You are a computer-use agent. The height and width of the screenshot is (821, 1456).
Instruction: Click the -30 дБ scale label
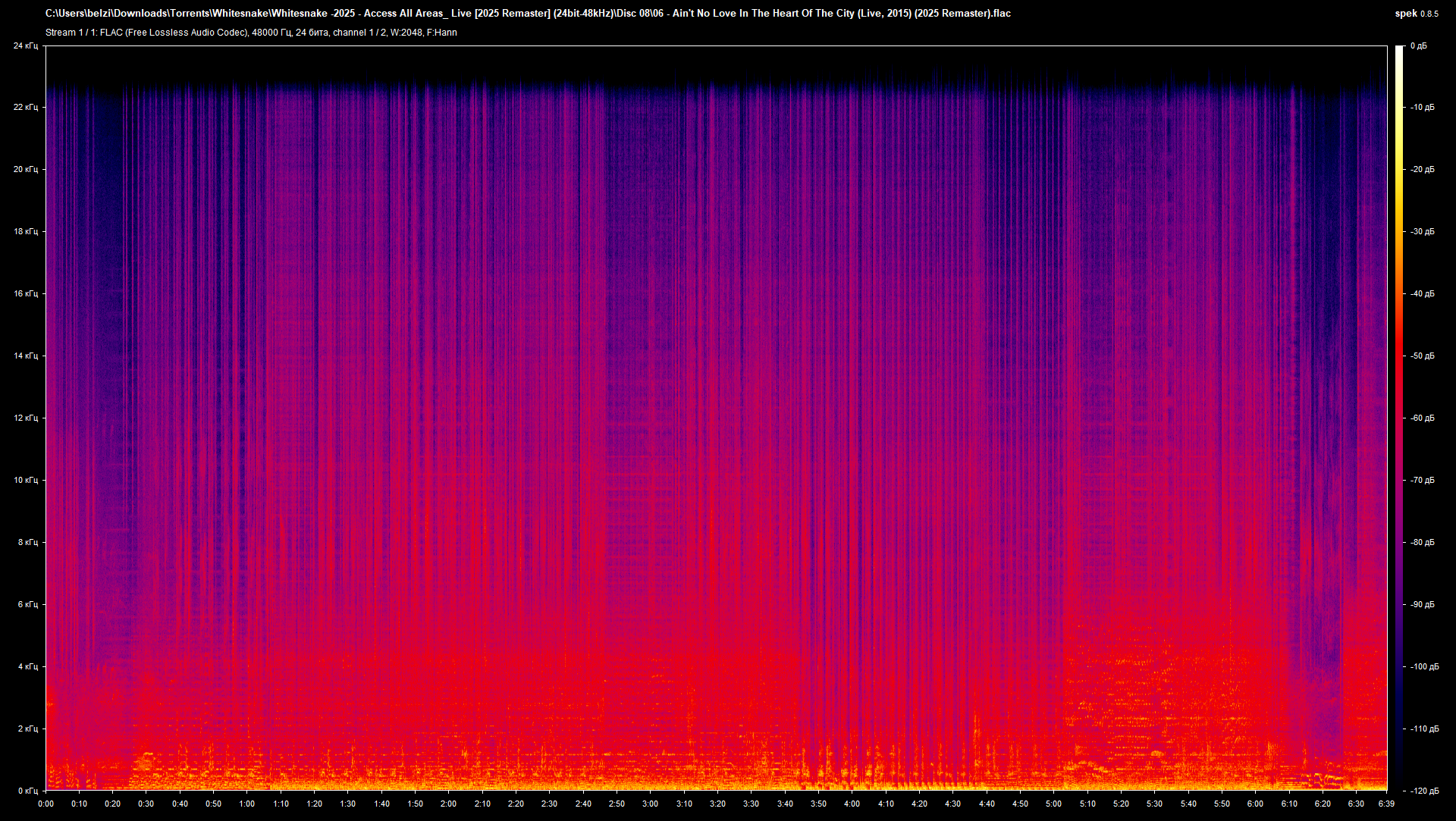[1423, 232]
